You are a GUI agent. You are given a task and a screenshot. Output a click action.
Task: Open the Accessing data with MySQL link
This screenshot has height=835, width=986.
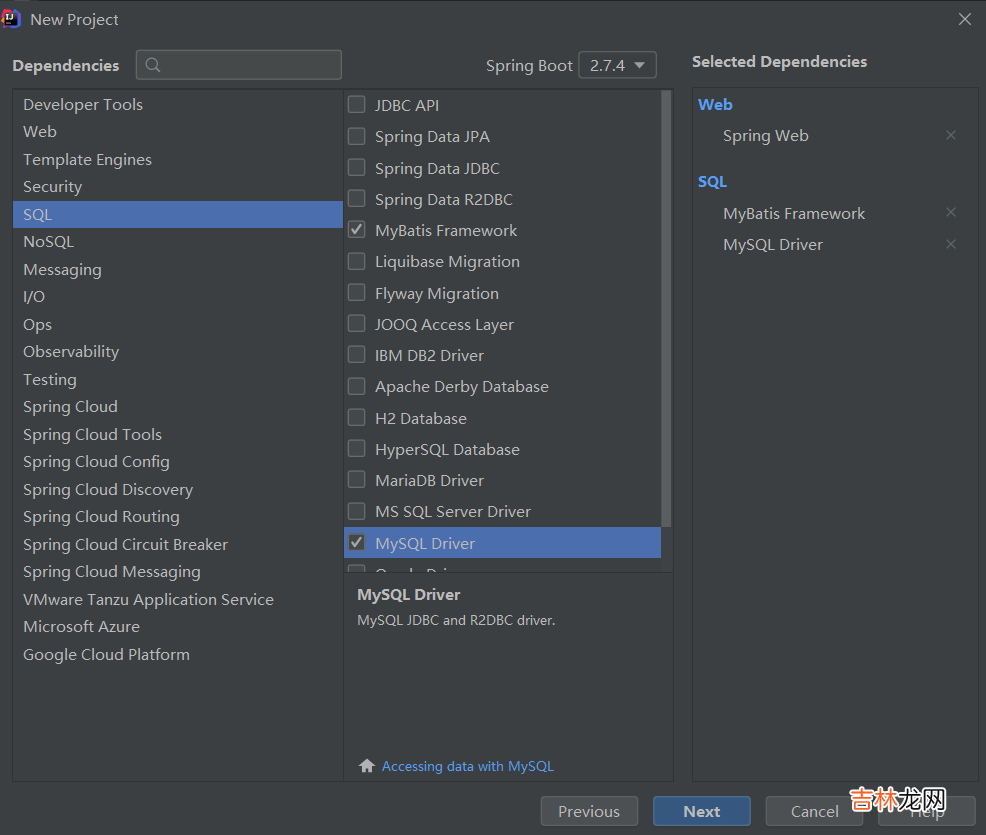point(467,766)
